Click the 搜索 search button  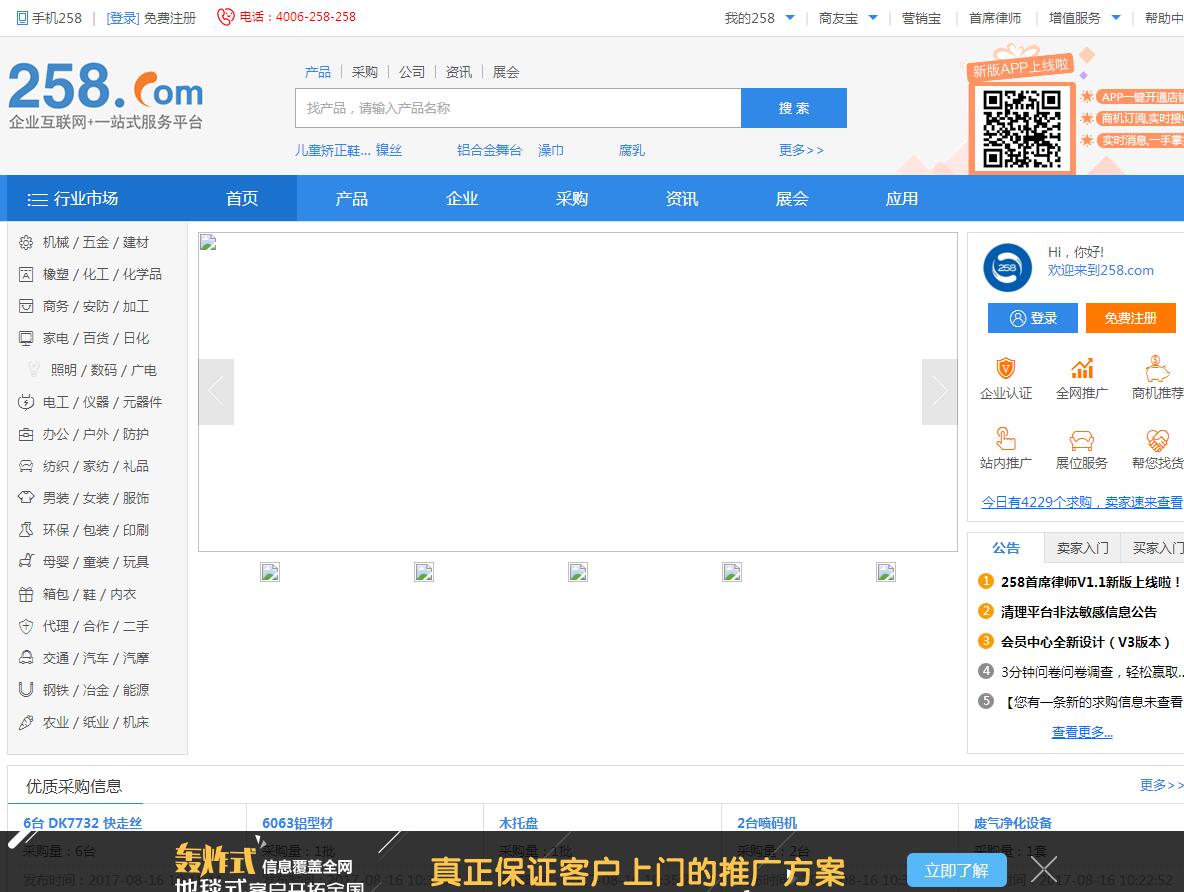[x=794, y=108]
